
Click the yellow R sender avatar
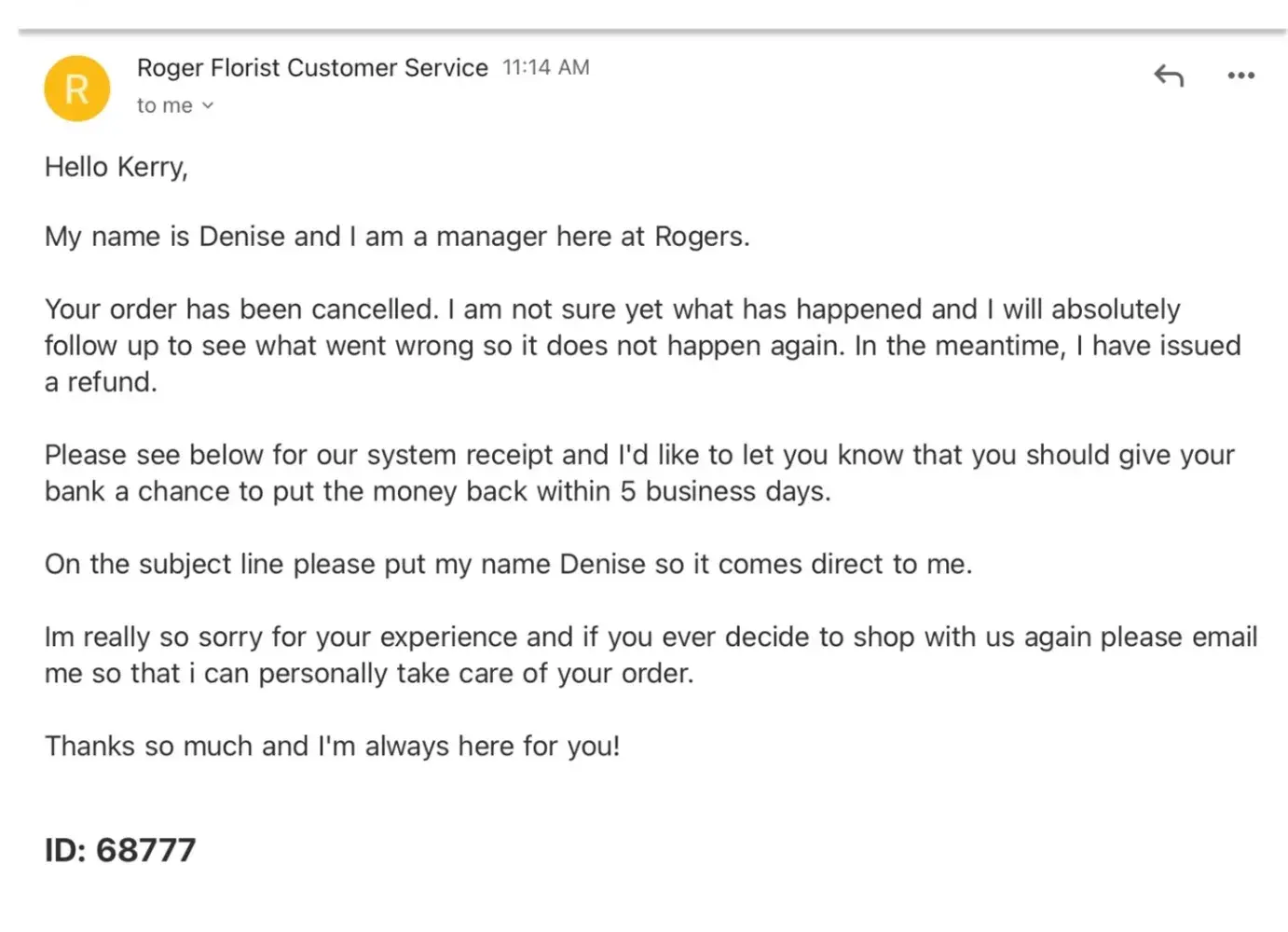pos(77,89)
